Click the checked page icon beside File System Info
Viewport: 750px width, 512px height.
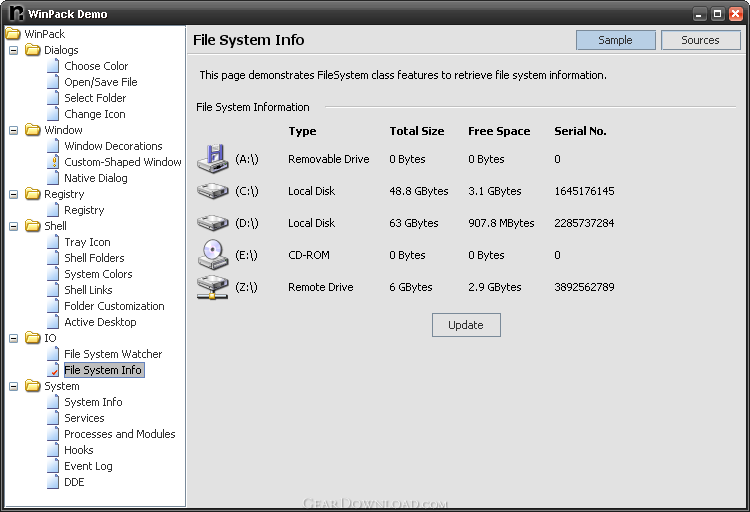(x=53, y=370)
